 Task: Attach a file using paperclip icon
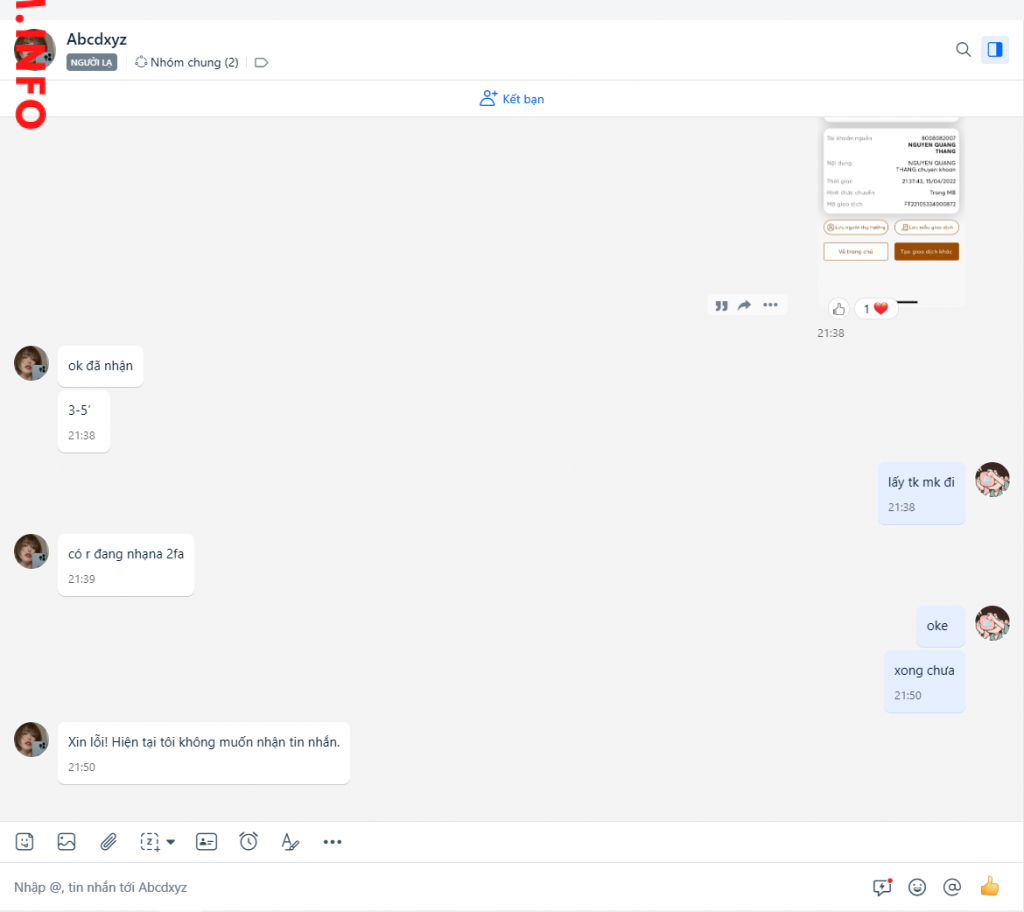(109, 842)
